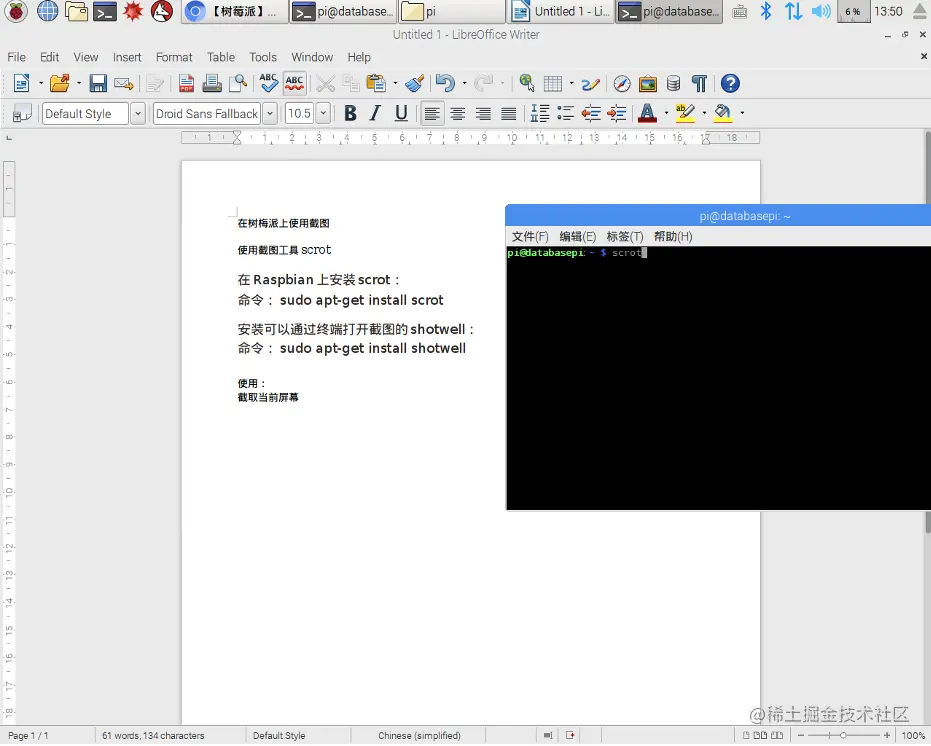
Task: Open the Highlighting color dropdown arrow
Action: [704, 113]
